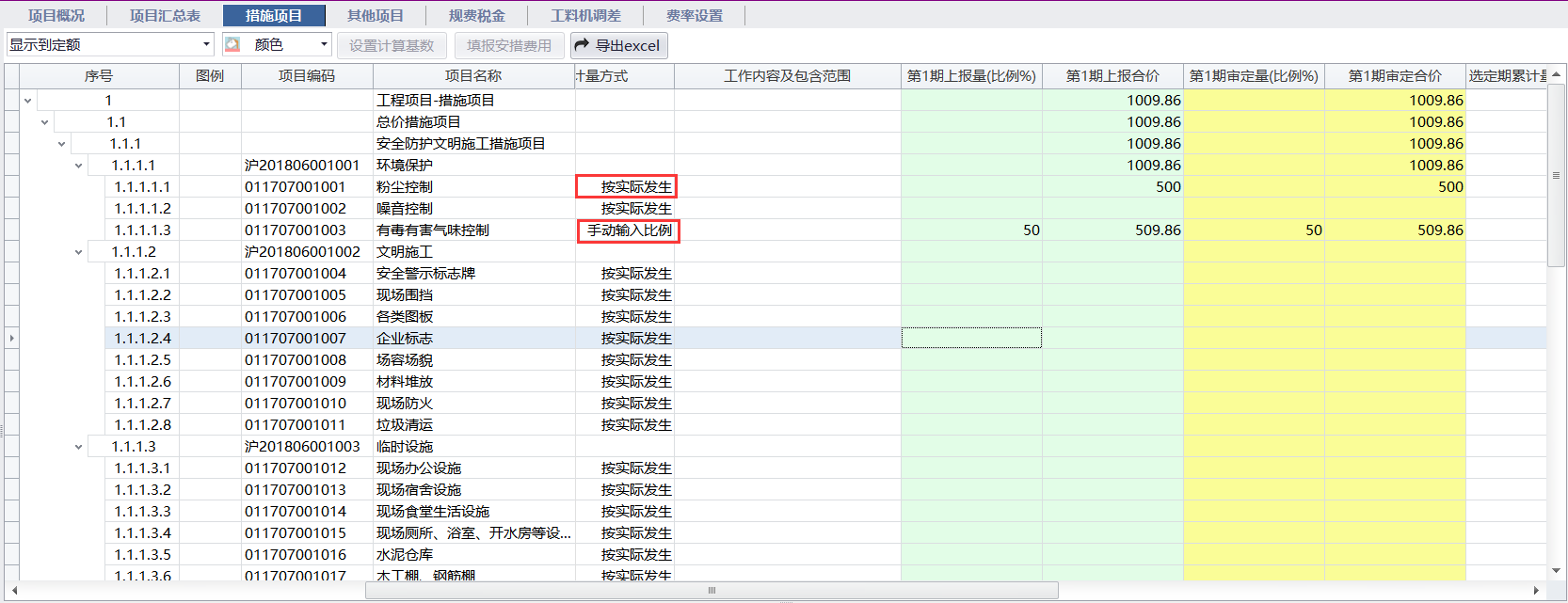Click the vertical scrollbar down arrow
1568x603 pixels.
[x=1556, y=571]
